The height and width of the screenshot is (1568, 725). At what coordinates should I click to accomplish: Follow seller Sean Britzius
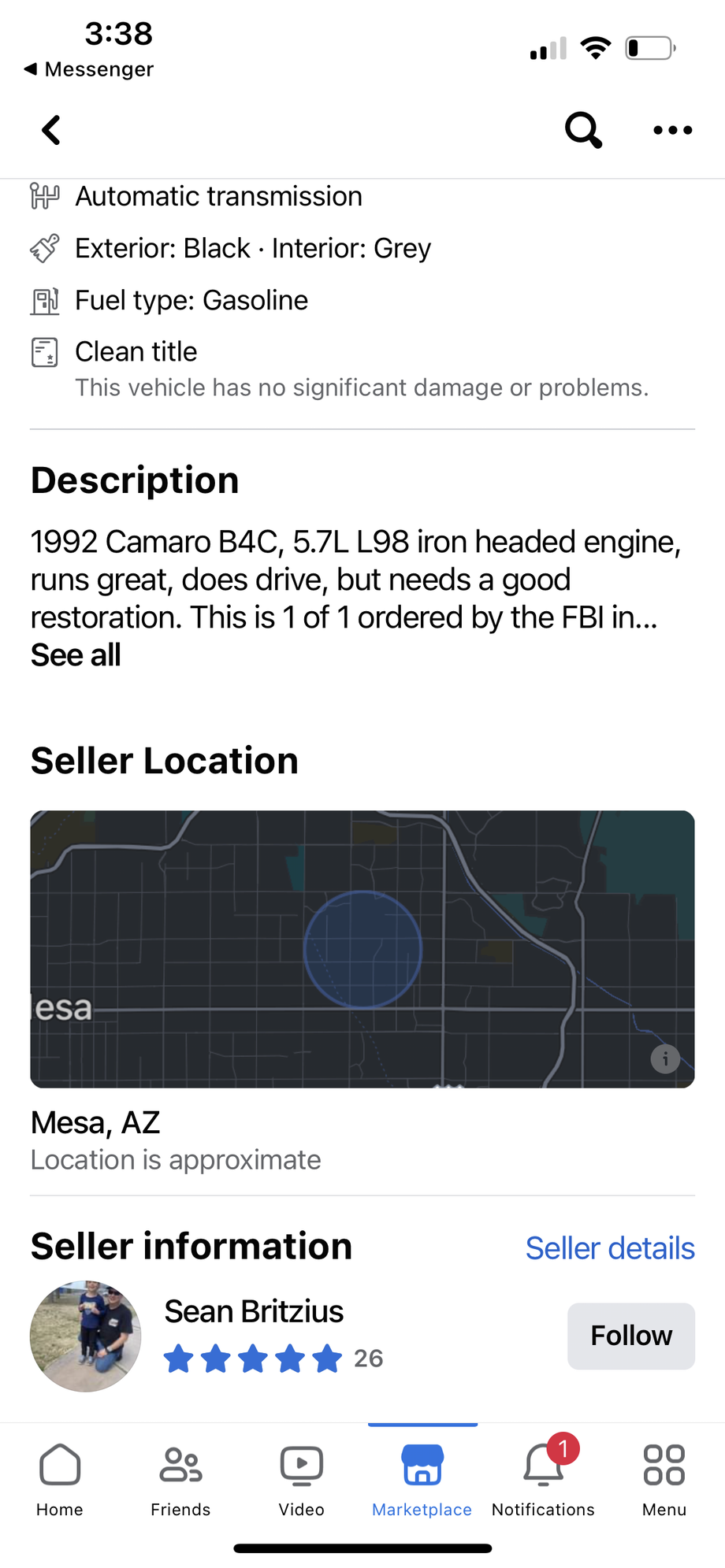pos(631,1336)
